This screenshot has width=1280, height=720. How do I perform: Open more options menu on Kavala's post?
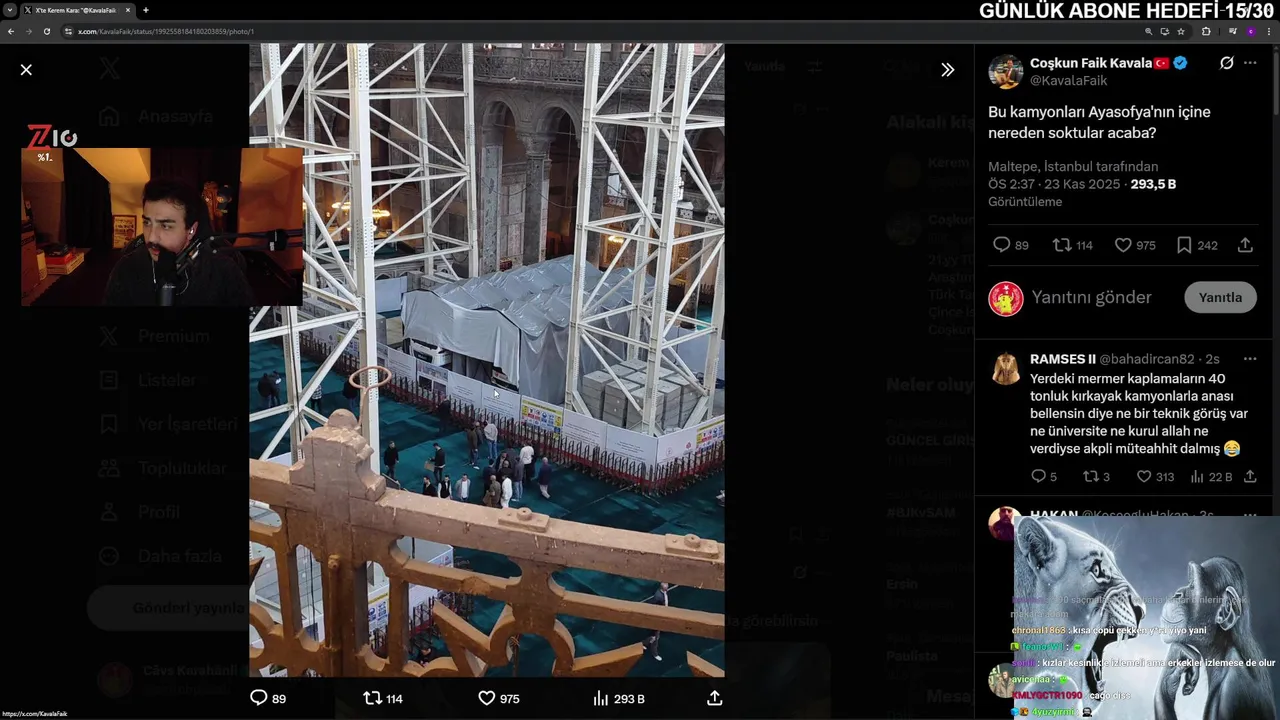point(1250,63)
